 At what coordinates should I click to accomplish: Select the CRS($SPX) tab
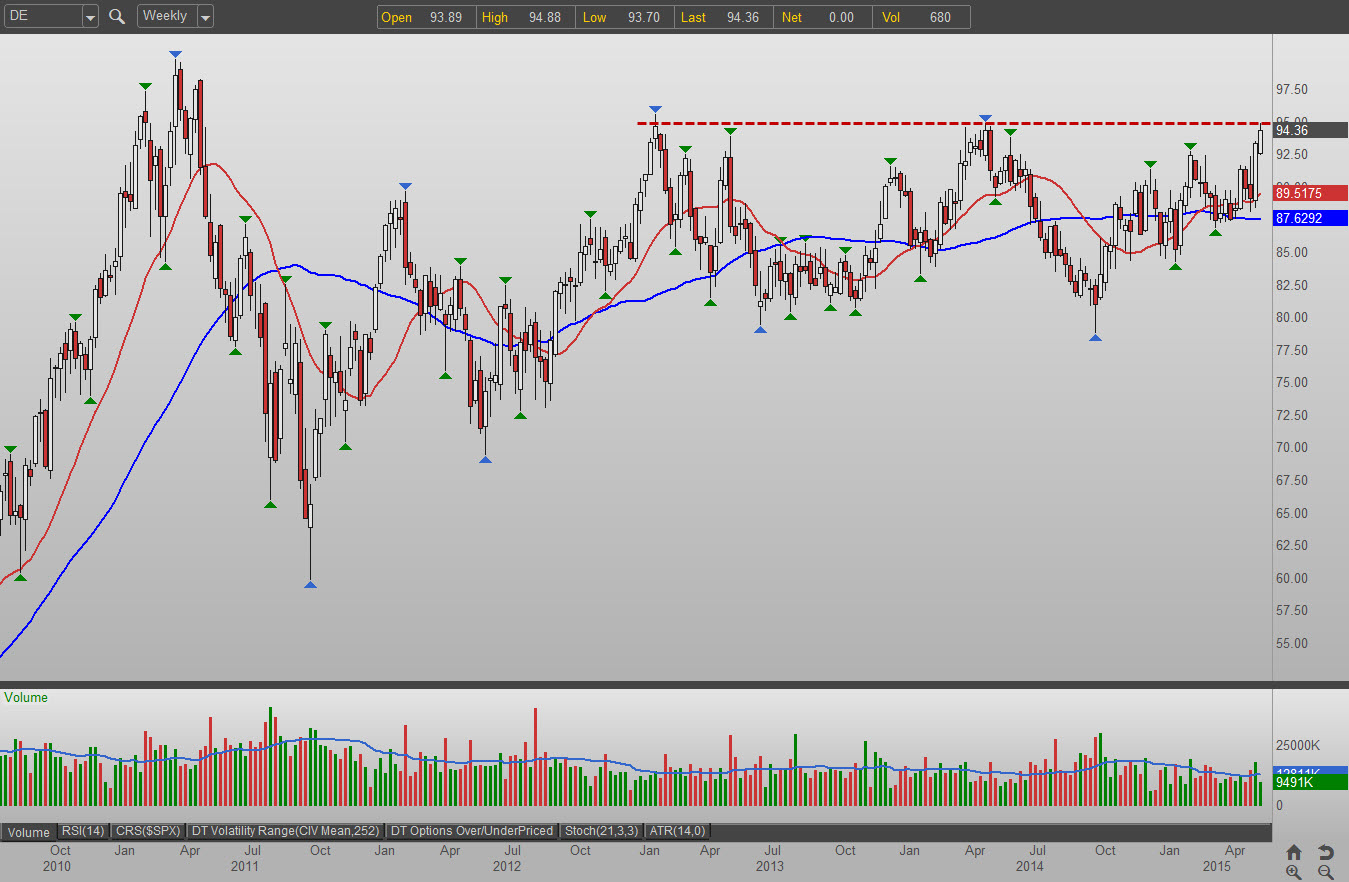point(147,831)
